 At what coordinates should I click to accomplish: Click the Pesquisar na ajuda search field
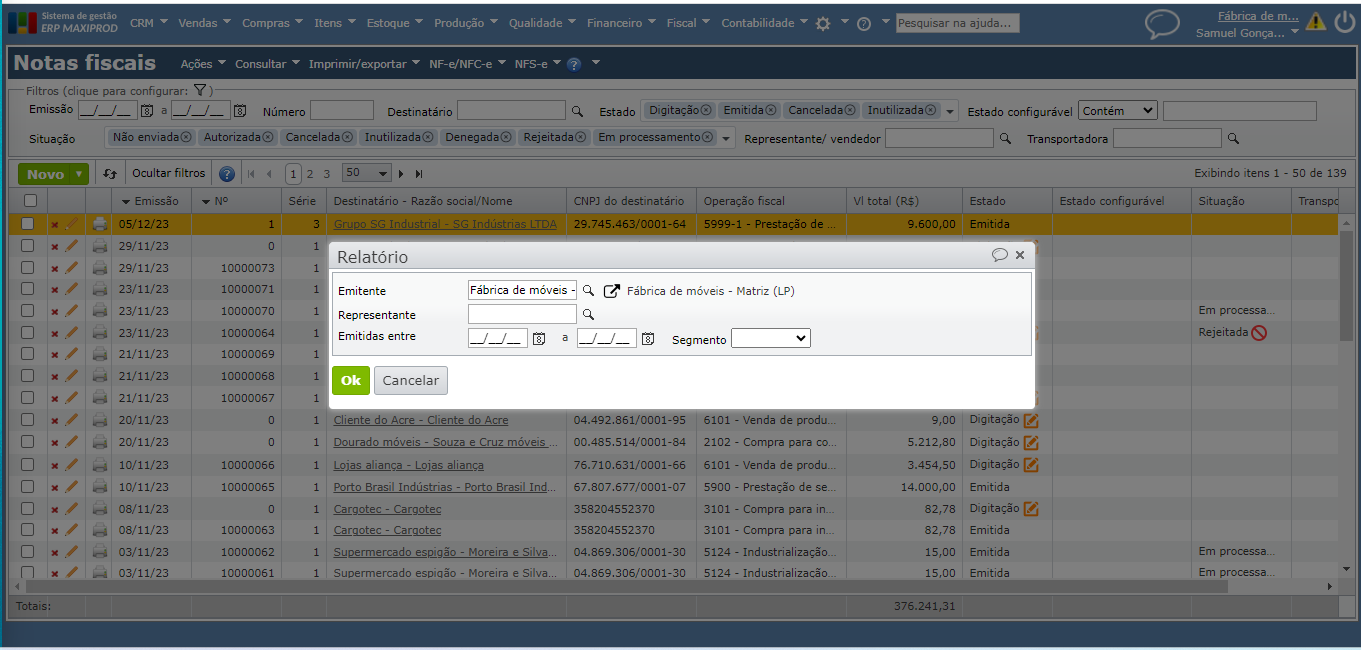coord(957,23)
